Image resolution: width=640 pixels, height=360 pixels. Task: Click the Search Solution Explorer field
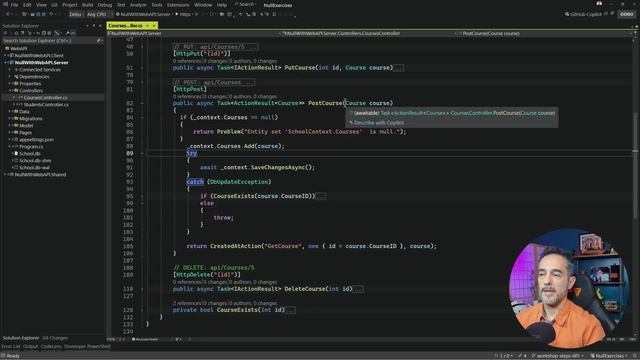[50, 40]
